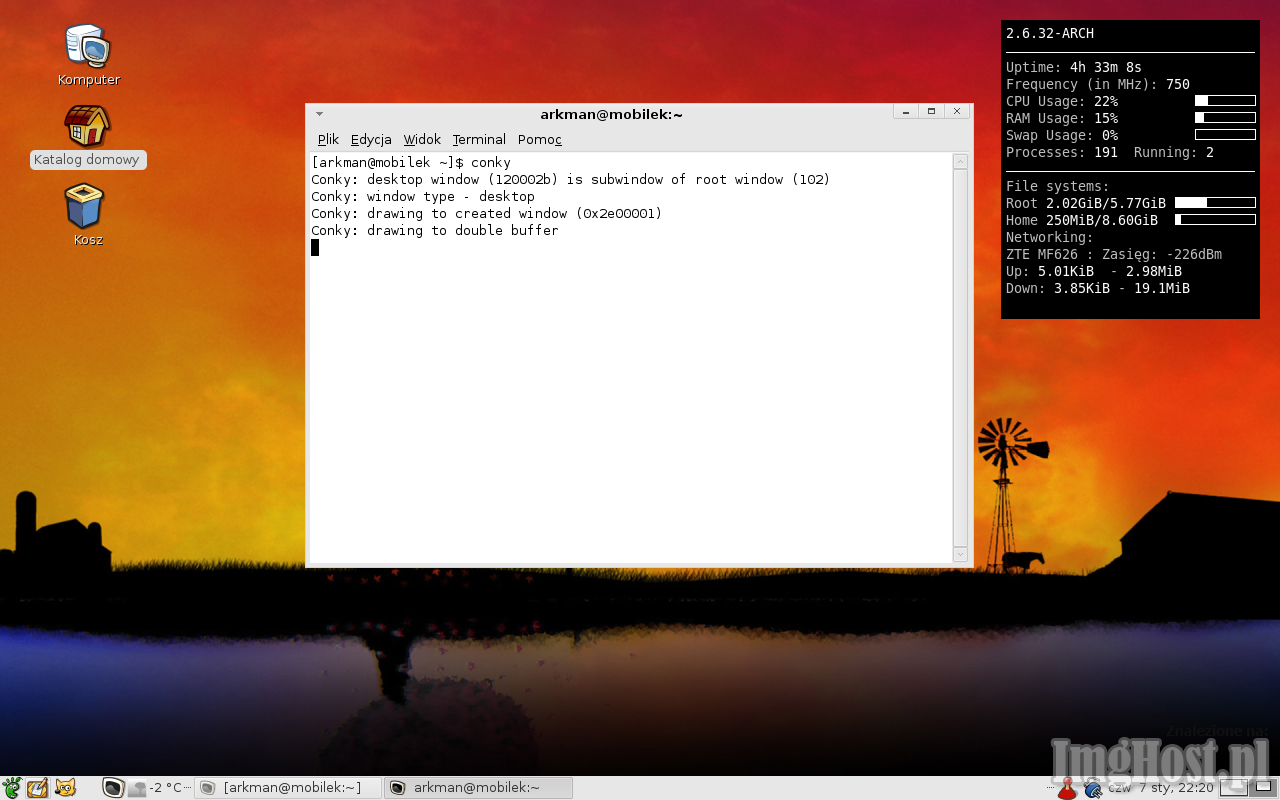Click the 'Processes: 191' text in Conky
Screen dimensions: 1280x800
tap(1062, 153)
